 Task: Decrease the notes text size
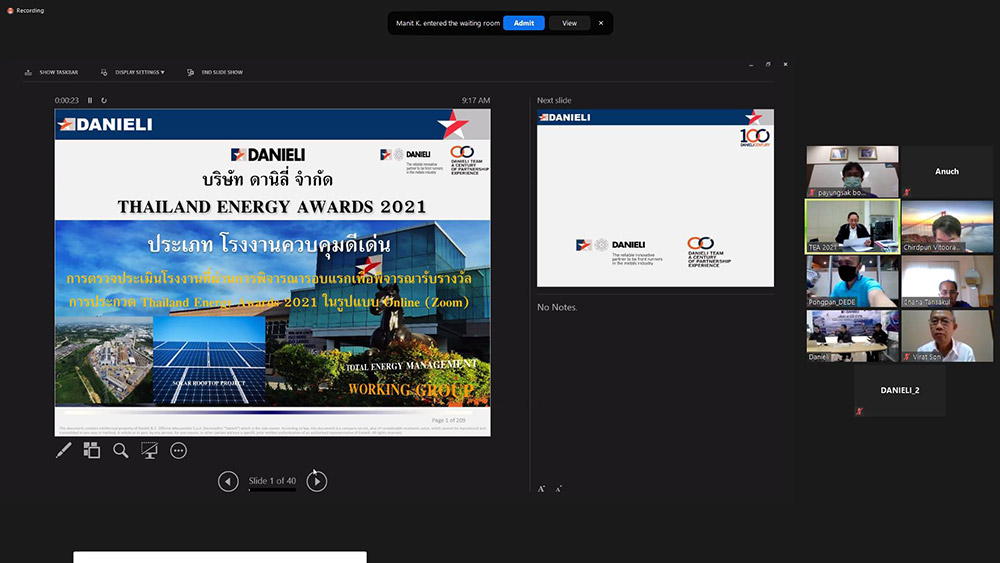click(x=558, y=489)
